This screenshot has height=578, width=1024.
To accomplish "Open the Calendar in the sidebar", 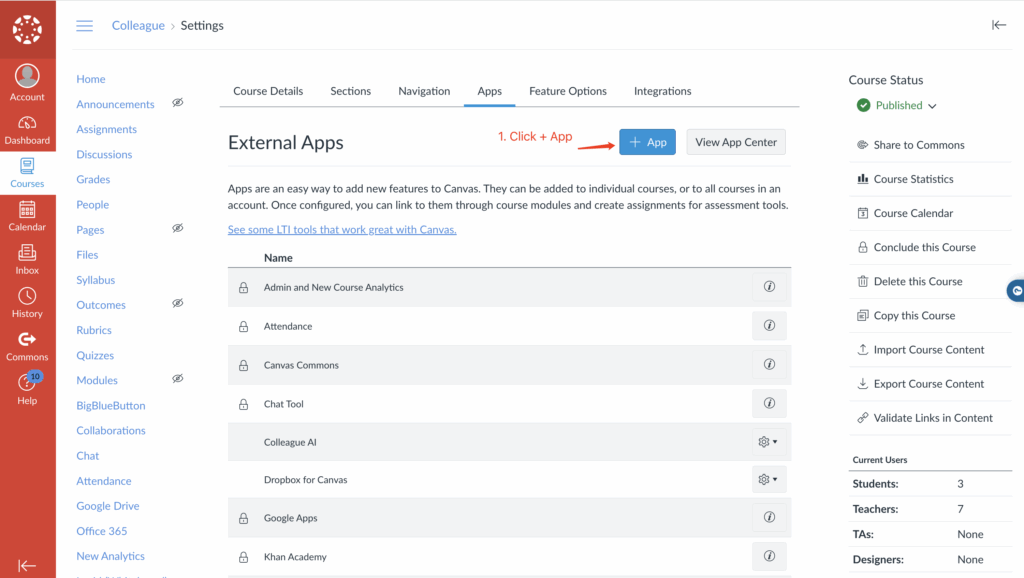I will point(27,215).
